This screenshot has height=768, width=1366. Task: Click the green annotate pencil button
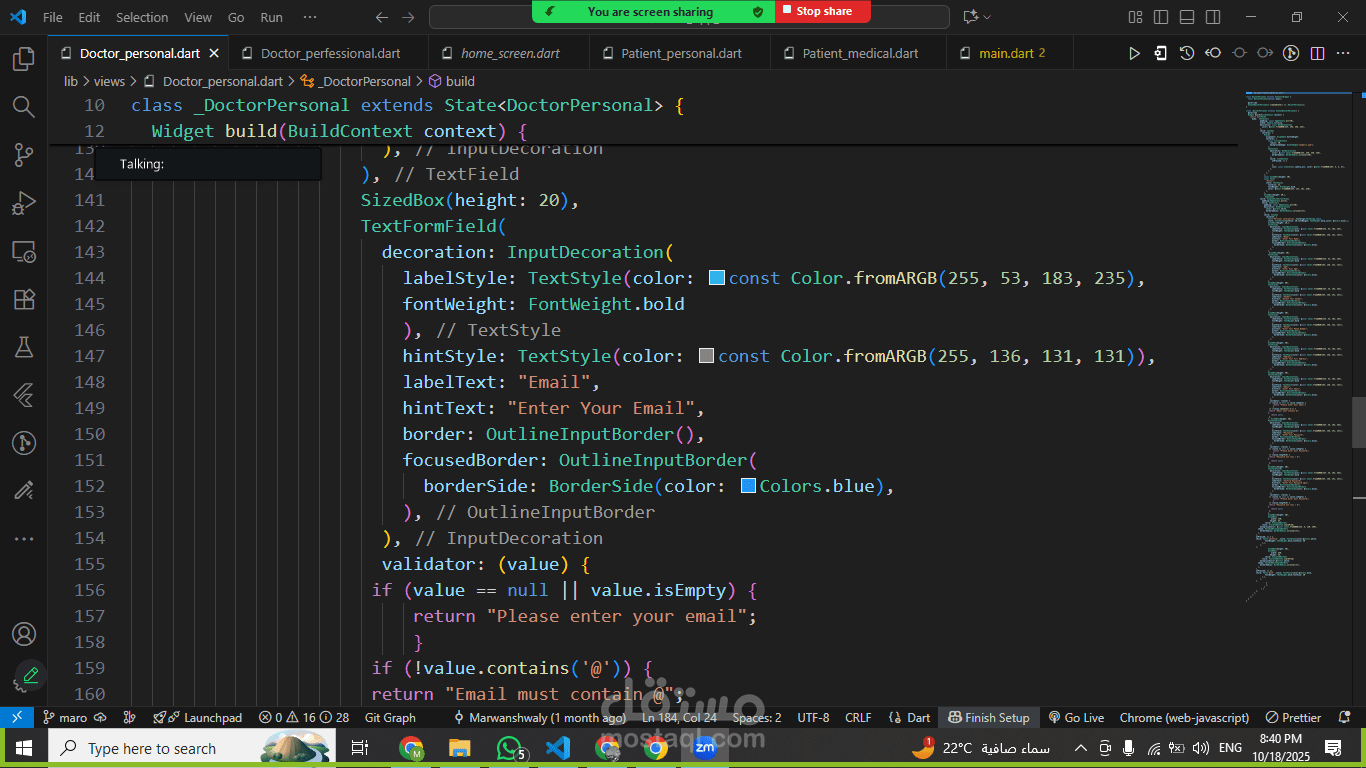pyautogui.click(x=29, y=676)
